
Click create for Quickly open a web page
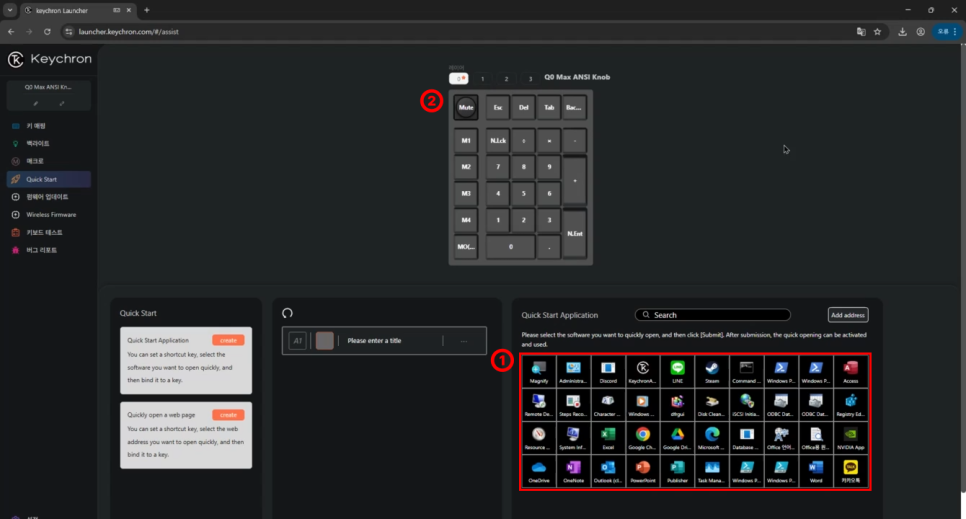228,415
